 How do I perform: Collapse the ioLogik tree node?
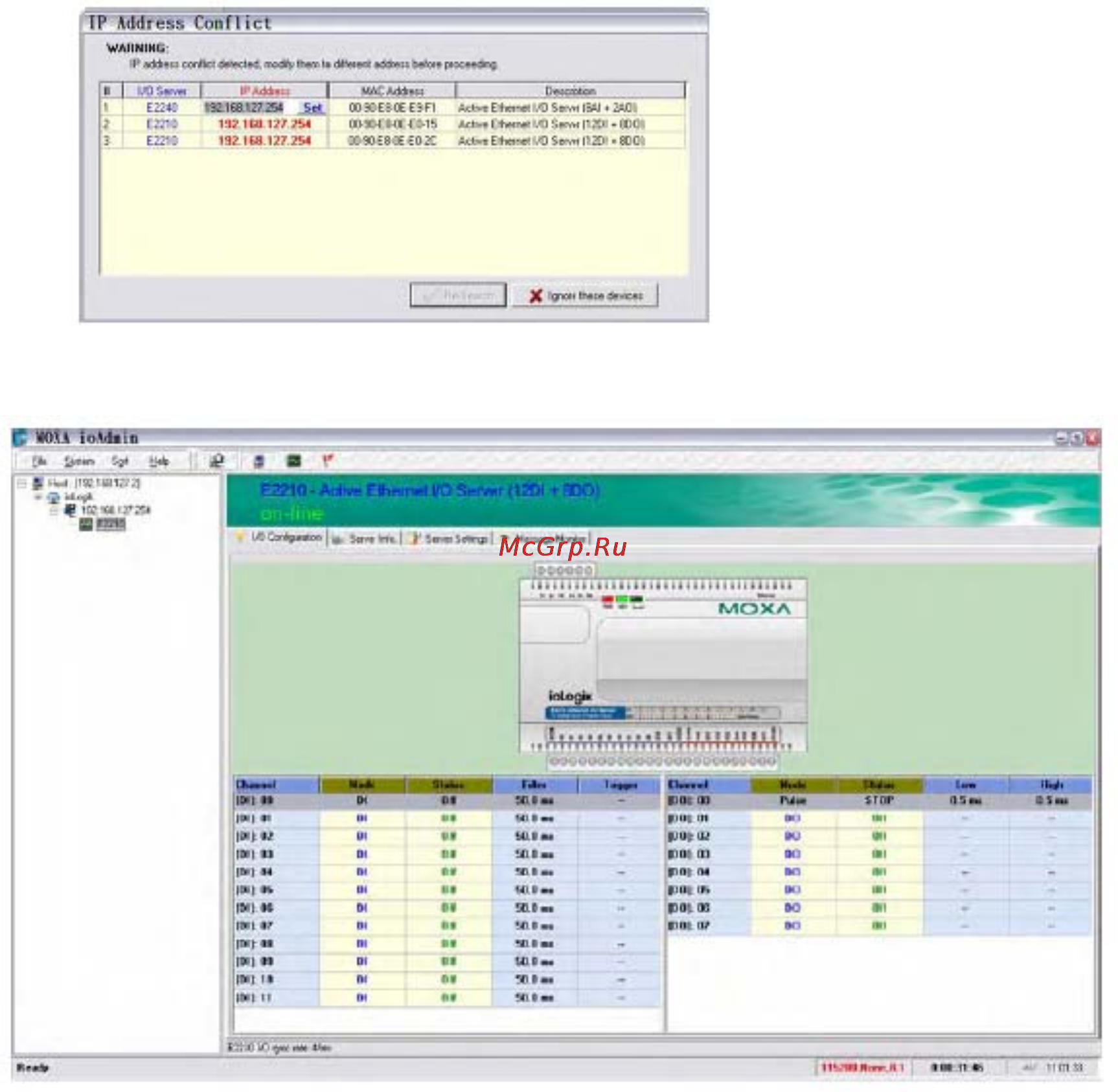[x=38, y=497]
